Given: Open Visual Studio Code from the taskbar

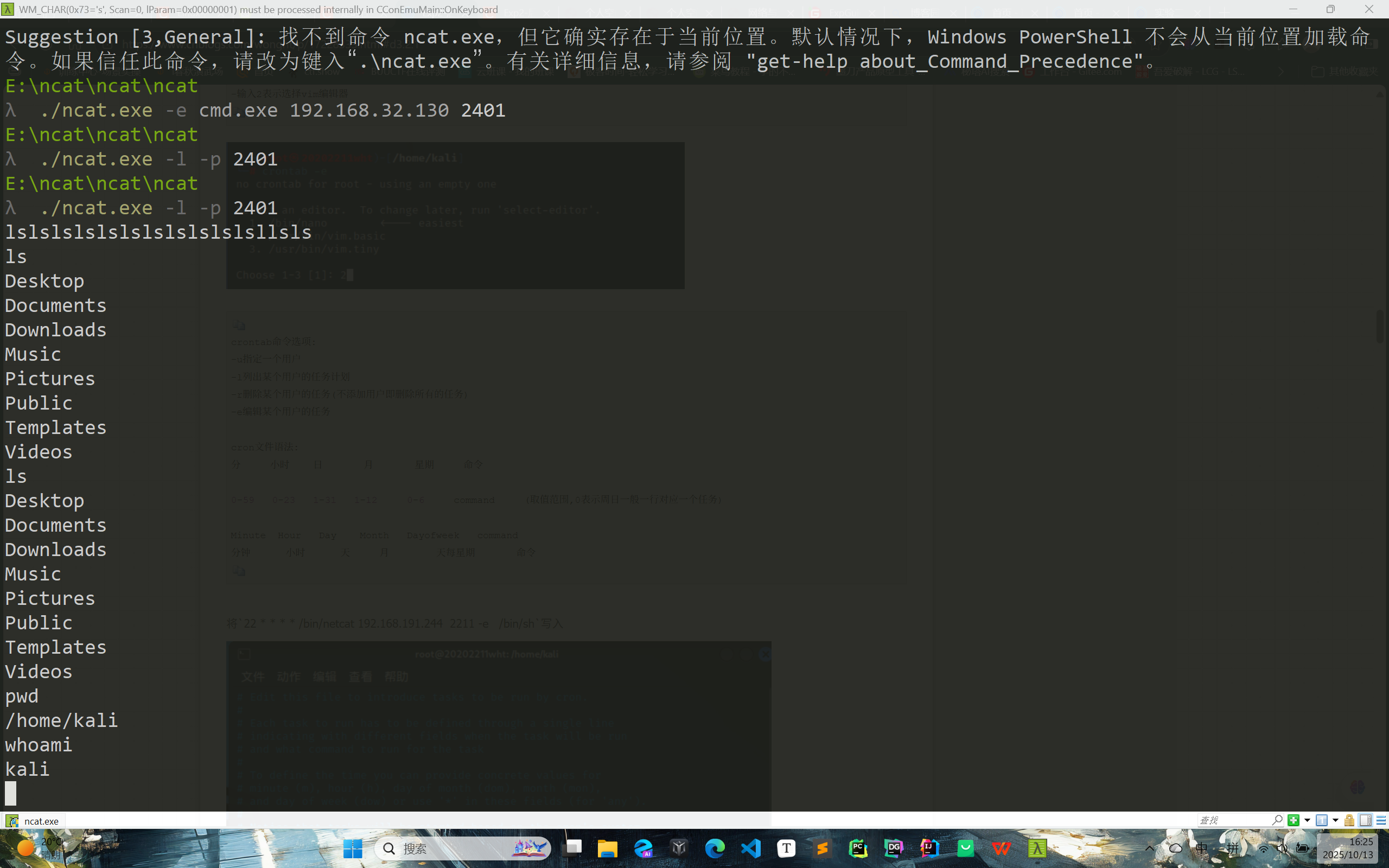Looking at the screenshot, I should click(x=751, y=848).
